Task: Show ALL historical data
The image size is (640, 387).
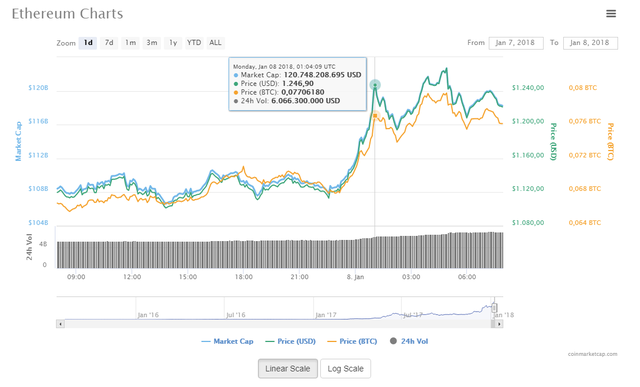Action: [x=215, y=43]
